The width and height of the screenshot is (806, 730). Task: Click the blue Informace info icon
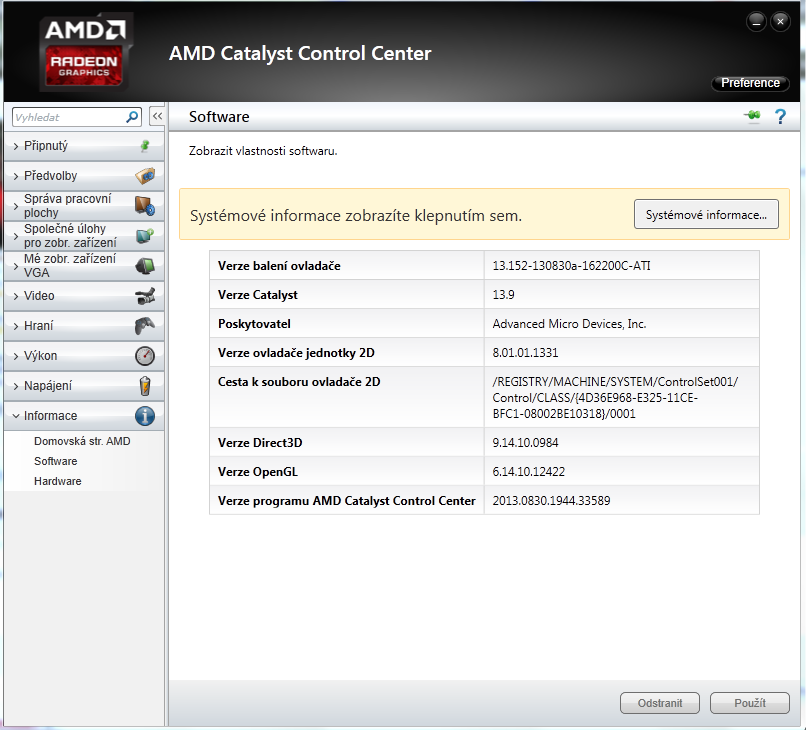click(x=145, y=415)
